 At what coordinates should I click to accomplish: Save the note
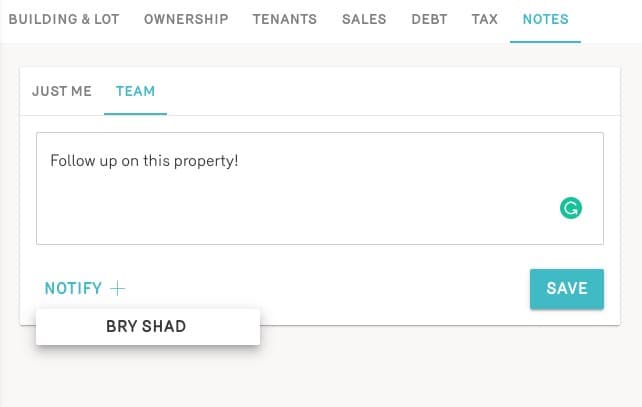[566, 289]
